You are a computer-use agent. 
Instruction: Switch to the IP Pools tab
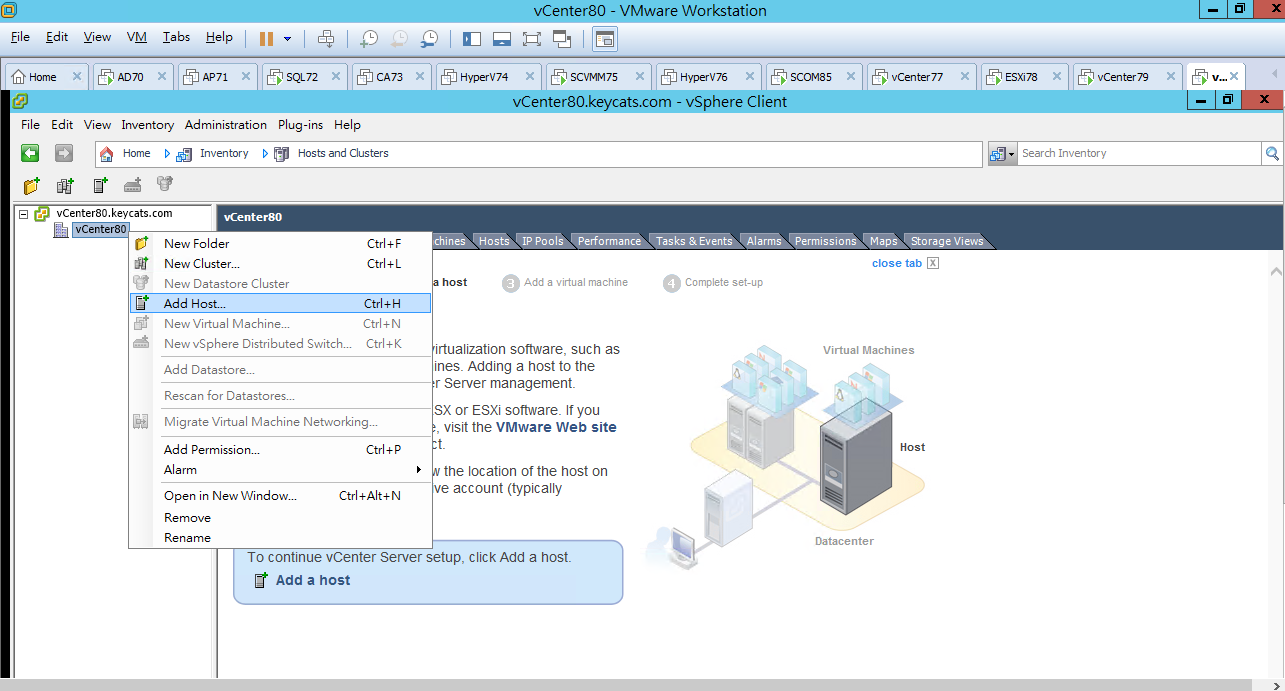[x=542, y=241]
